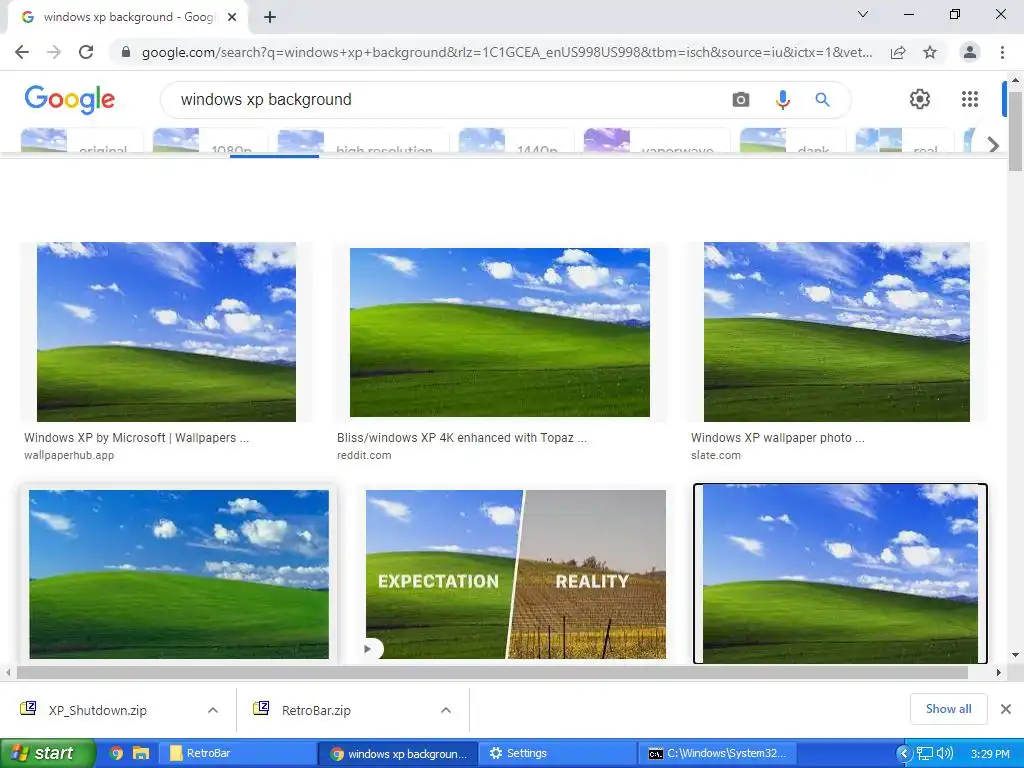Switch to the 'windows xp backgroun...' taskbar window
The width and height of the screenshot is (1024, 768).
pyautogui.click(x=397, y=753)
